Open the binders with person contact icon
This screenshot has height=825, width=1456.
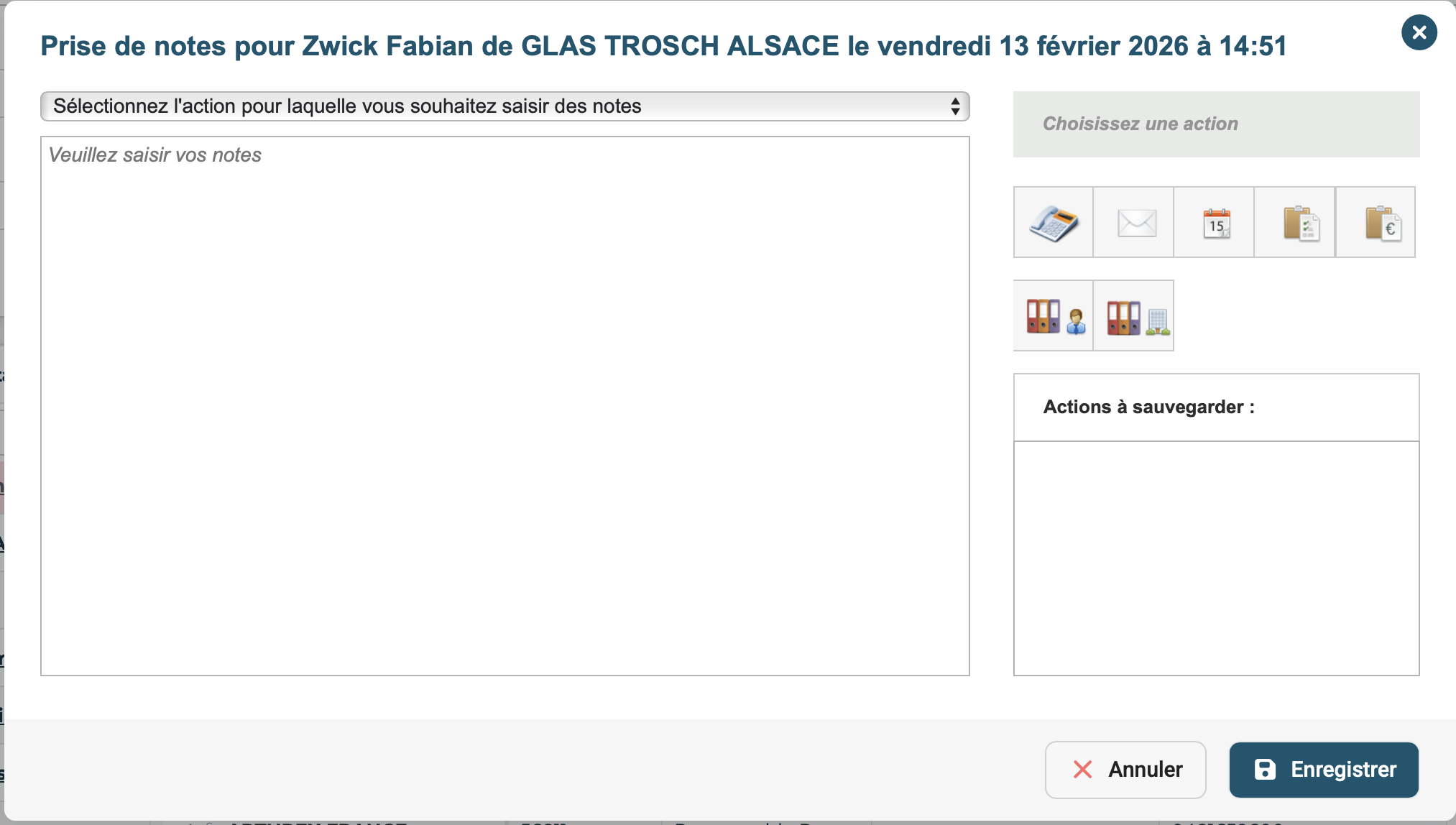(x=1054, y=316)
